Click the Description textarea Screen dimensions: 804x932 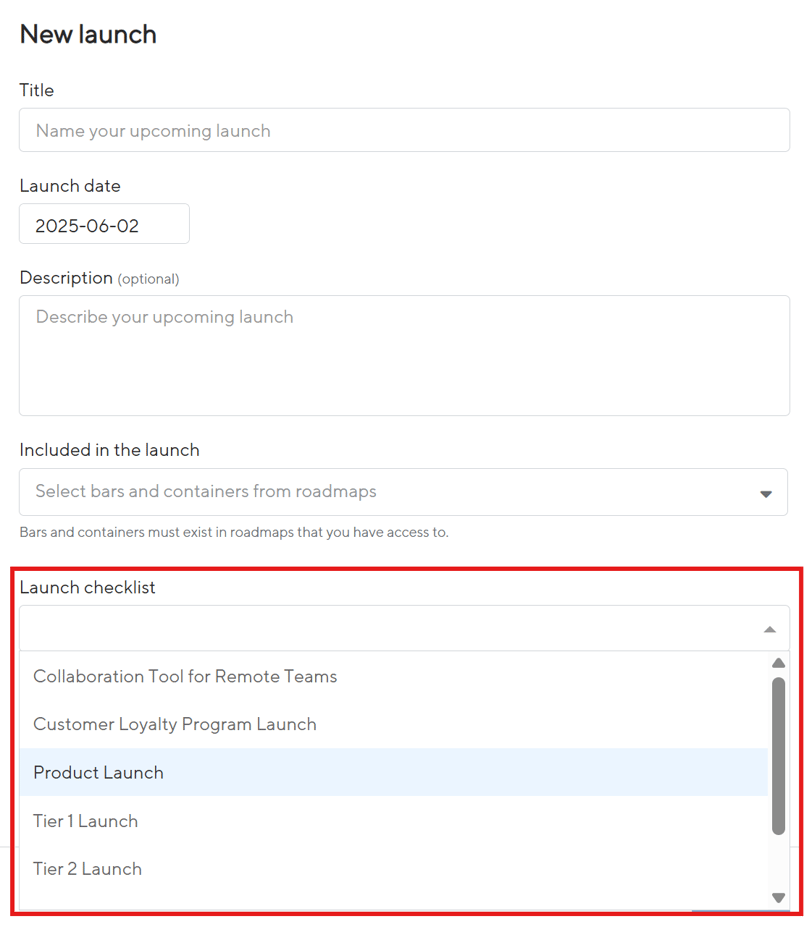(x=400, y=355)
